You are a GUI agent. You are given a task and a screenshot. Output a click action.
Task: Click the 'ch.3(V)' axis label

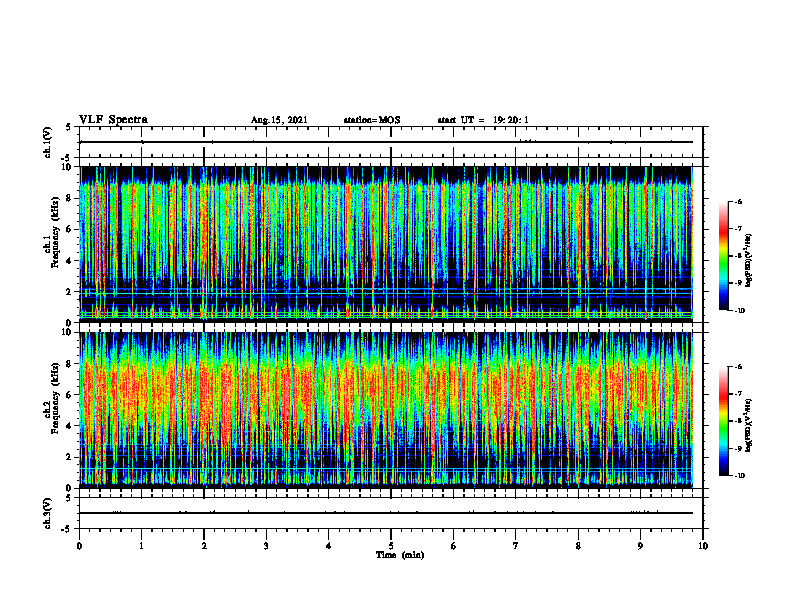(x=48, y=514)
